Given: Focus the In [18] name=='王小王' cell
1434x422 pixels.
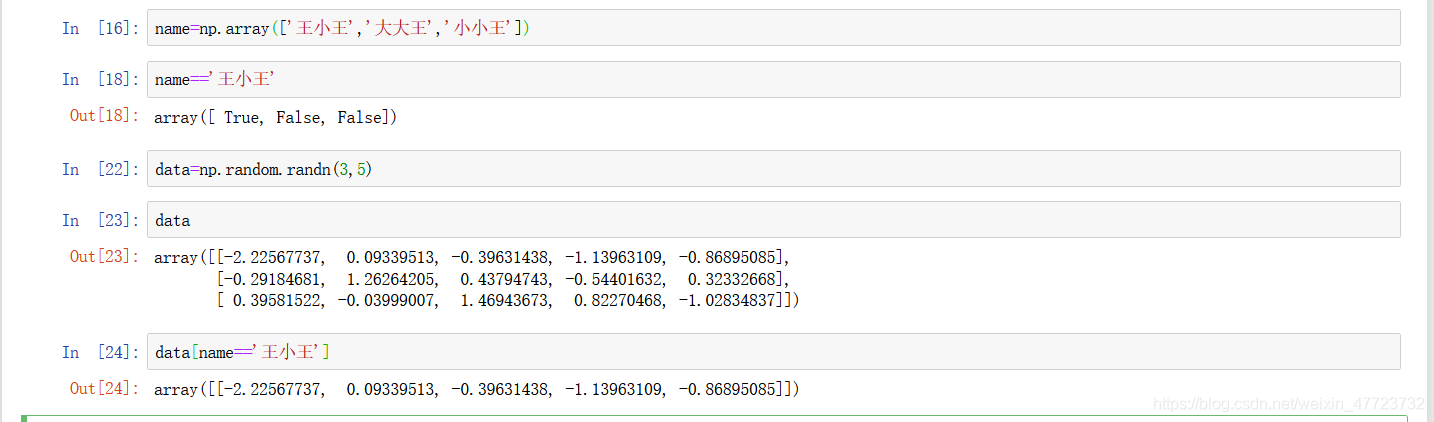Looking at the screenshot, I should coord(772,80).
